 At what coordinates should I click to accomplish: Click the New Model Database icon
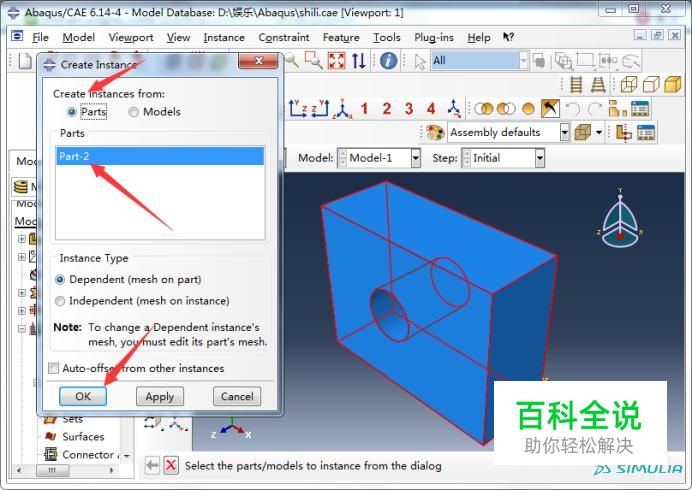click(25, 60)
